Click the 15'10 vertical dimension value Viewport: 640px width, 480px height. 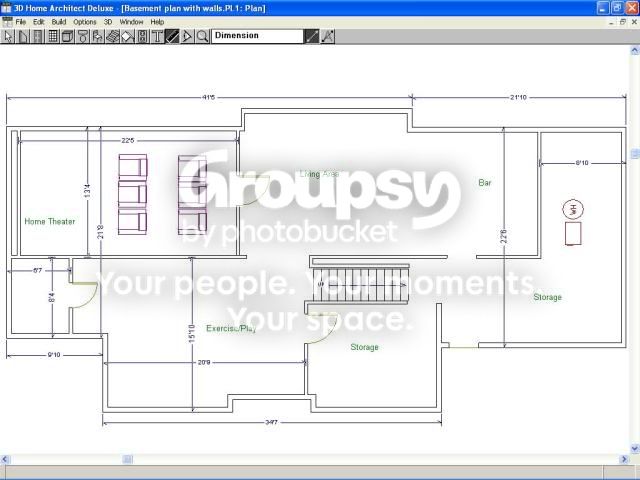tap(192, 333)
